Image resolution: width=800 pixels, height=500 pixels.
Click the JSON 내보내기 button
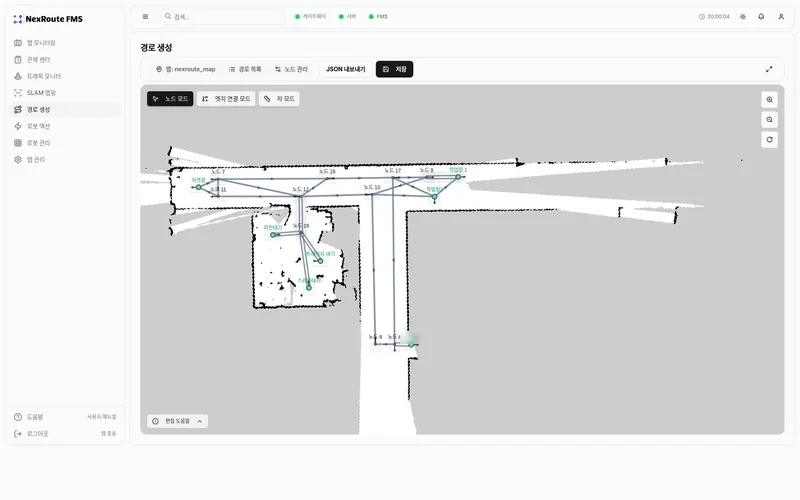point(346,69)
